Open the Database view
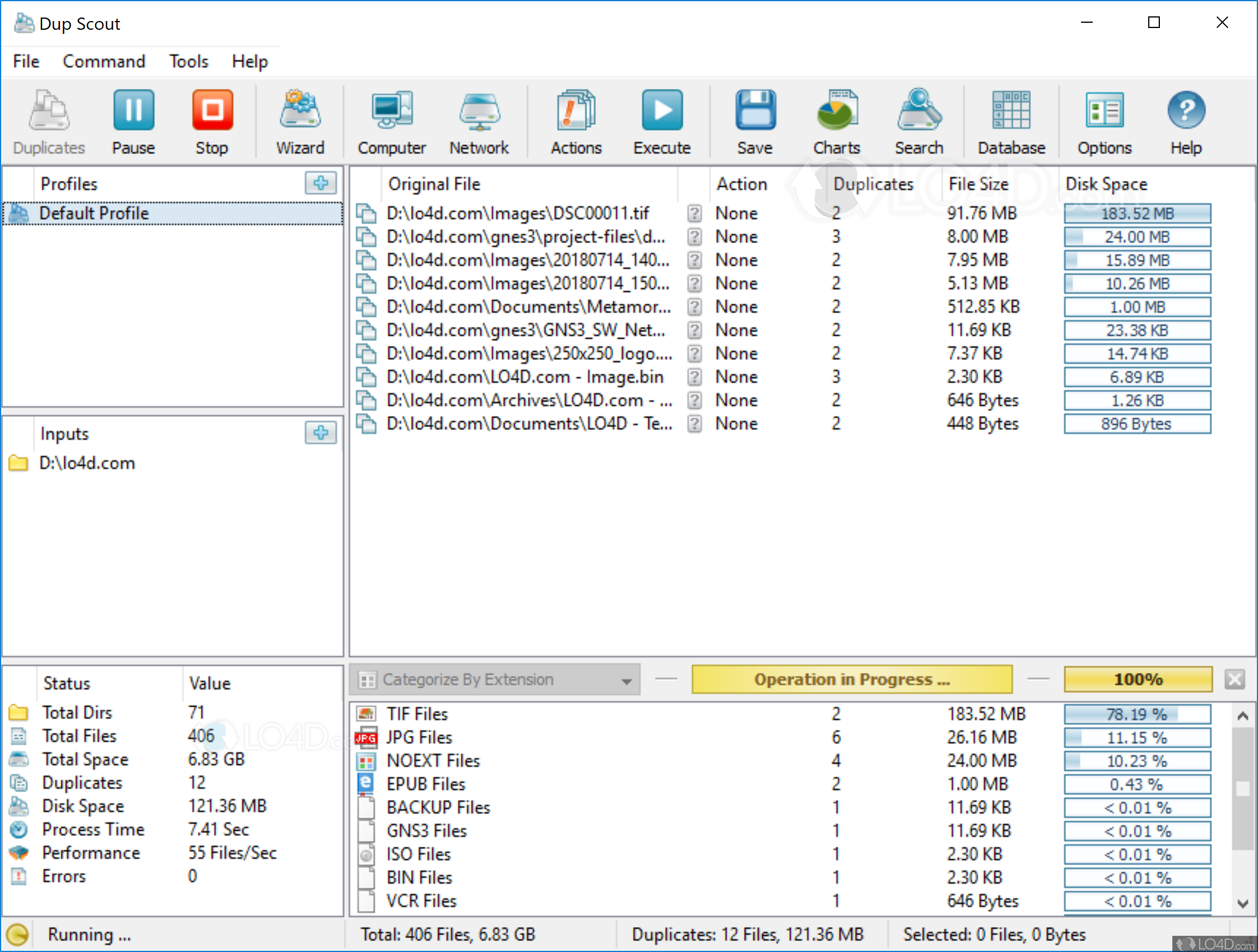 click(x=1011, y=120)
